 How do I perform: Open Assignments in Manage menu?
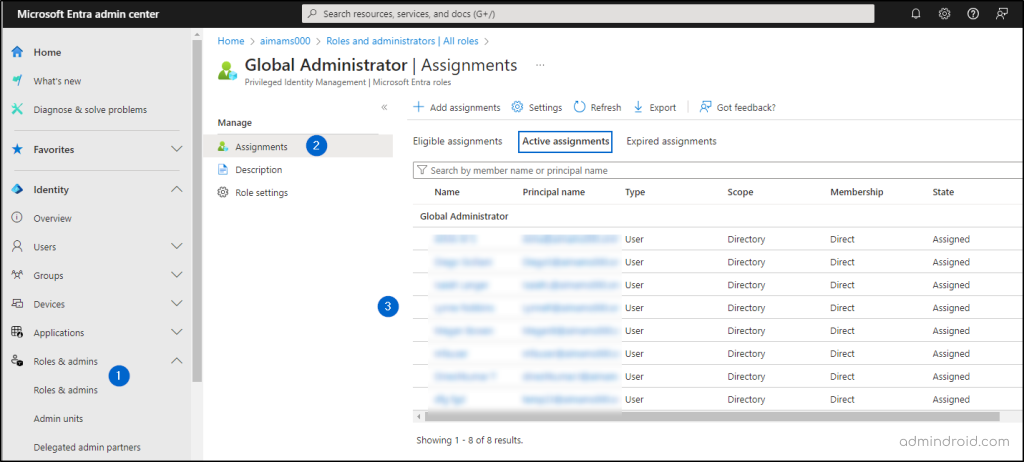coord(298,146)
